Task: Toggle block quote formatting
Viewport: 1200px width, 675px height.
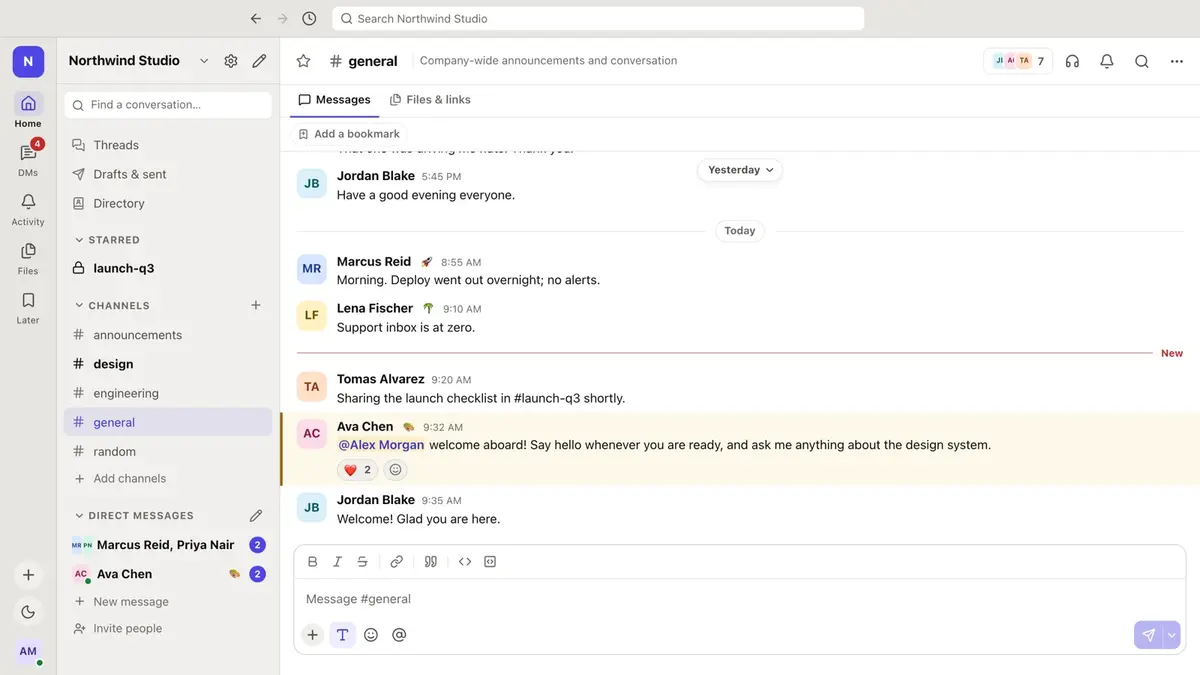Action: (x=430, y=562)
